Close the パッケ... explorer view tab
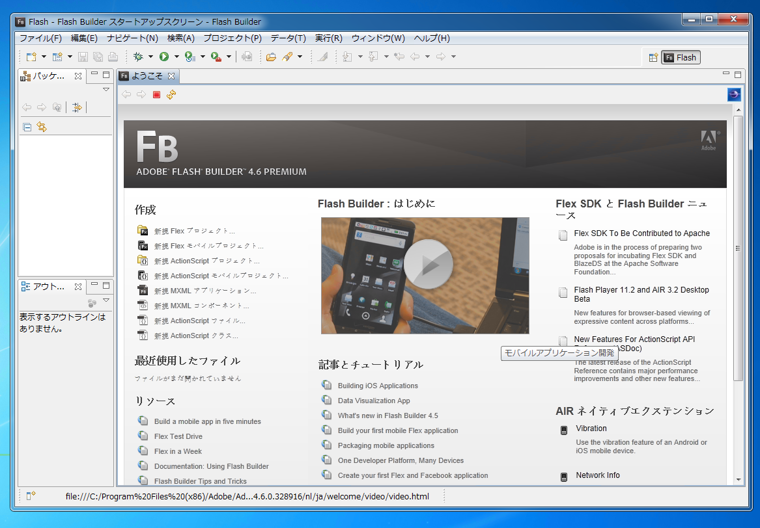760x528 pixels. [78, 76]
